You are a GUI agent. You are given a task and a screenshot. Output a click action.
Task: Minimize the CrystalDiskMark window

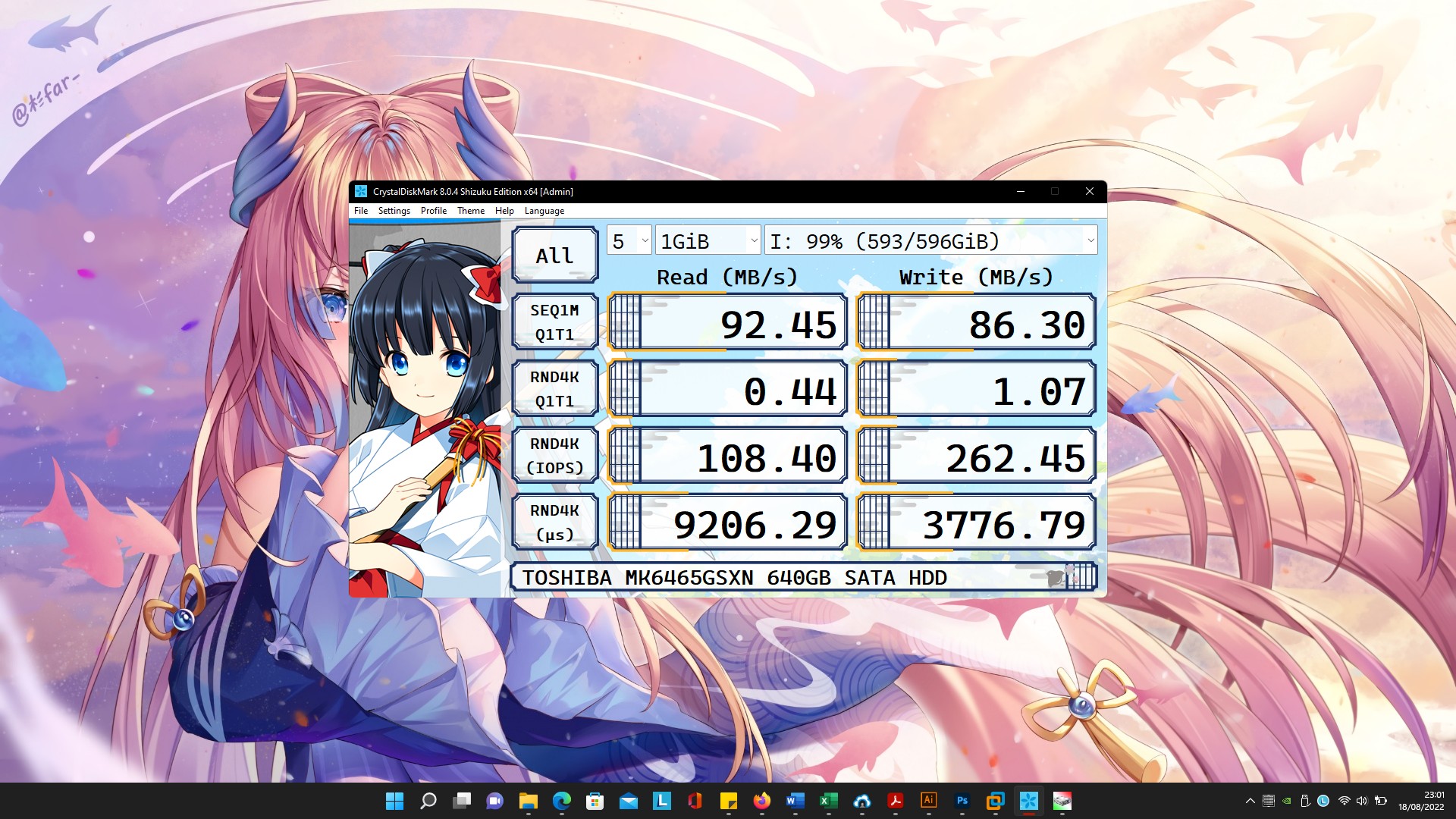[1021, 192]
